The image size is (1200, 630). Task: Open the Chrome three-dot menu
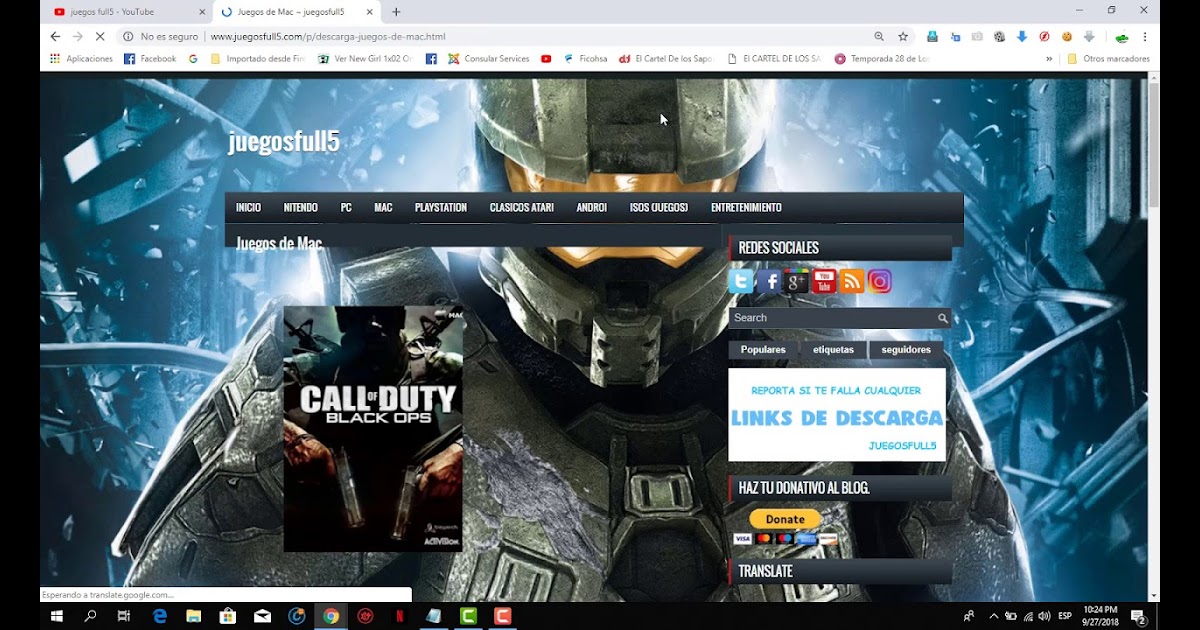point(1145,36)
